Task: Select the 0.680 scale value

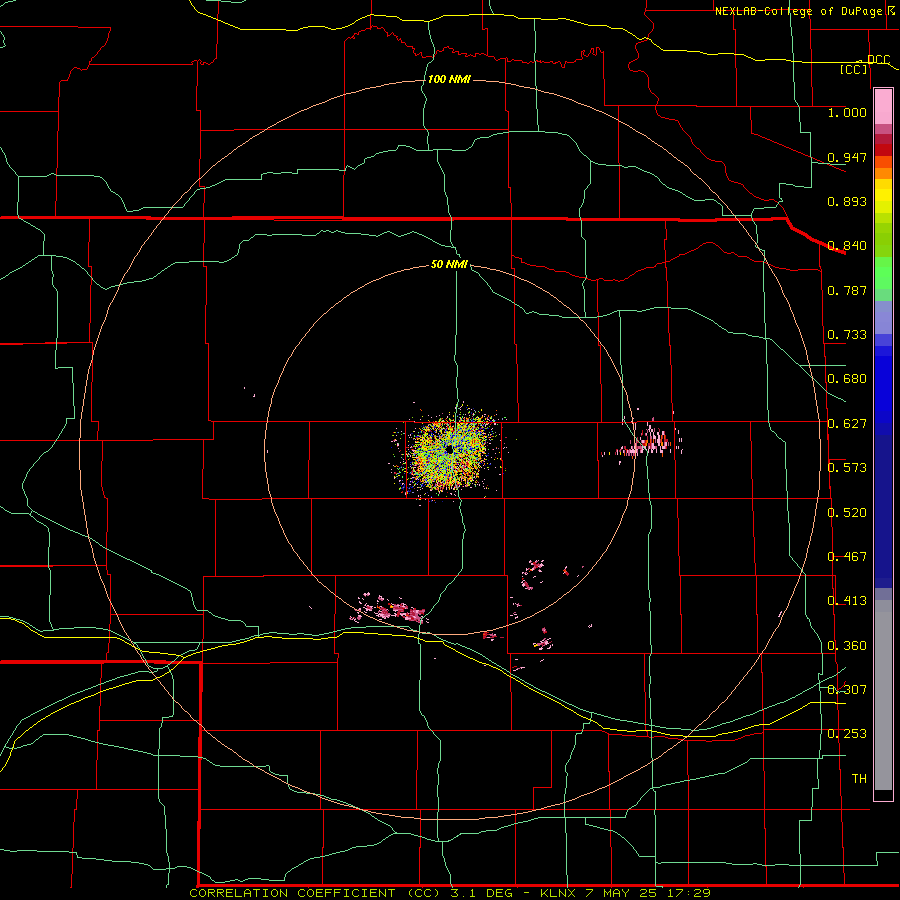Action: click(847, 379)
